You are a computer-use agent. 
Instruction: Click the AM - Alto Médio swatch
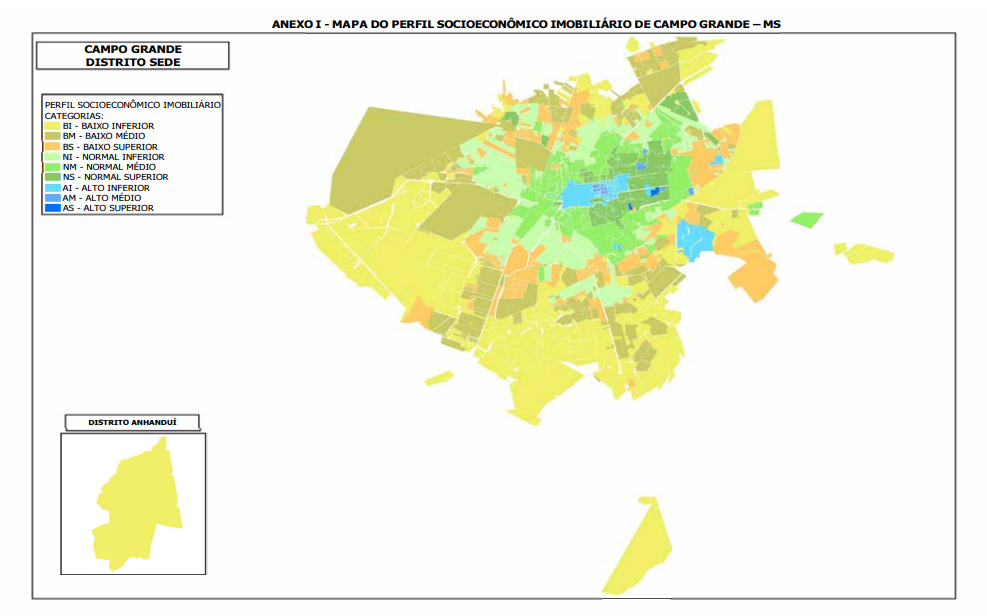[x=52, y=198]
